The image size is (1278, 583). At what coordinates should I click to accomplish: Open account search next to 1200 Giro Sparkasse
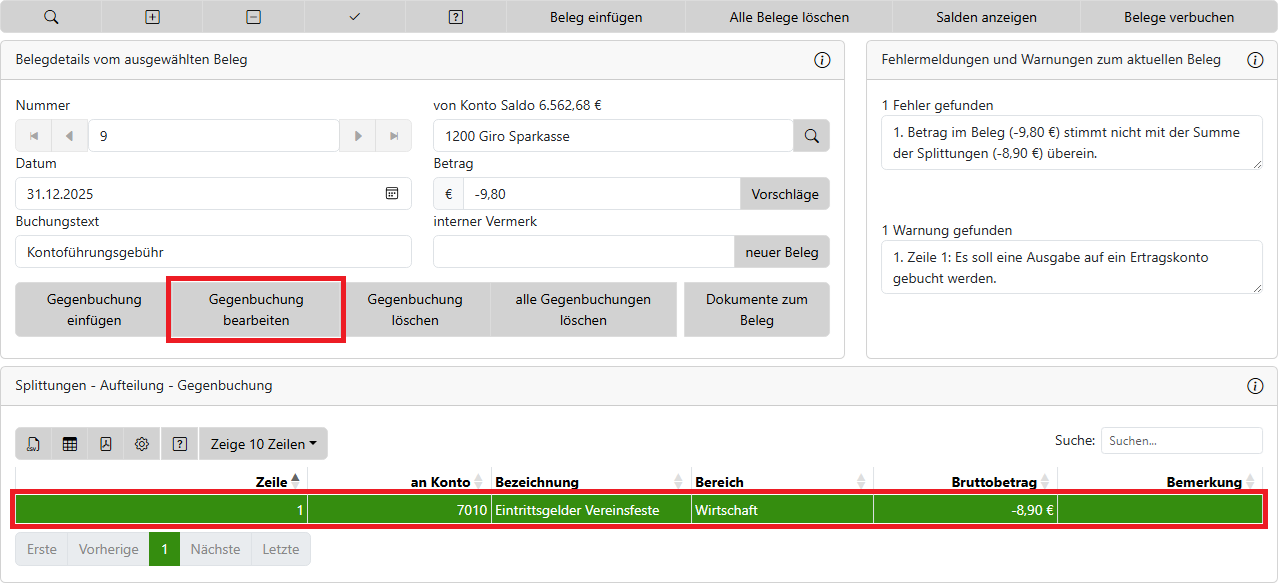point(811,136)
